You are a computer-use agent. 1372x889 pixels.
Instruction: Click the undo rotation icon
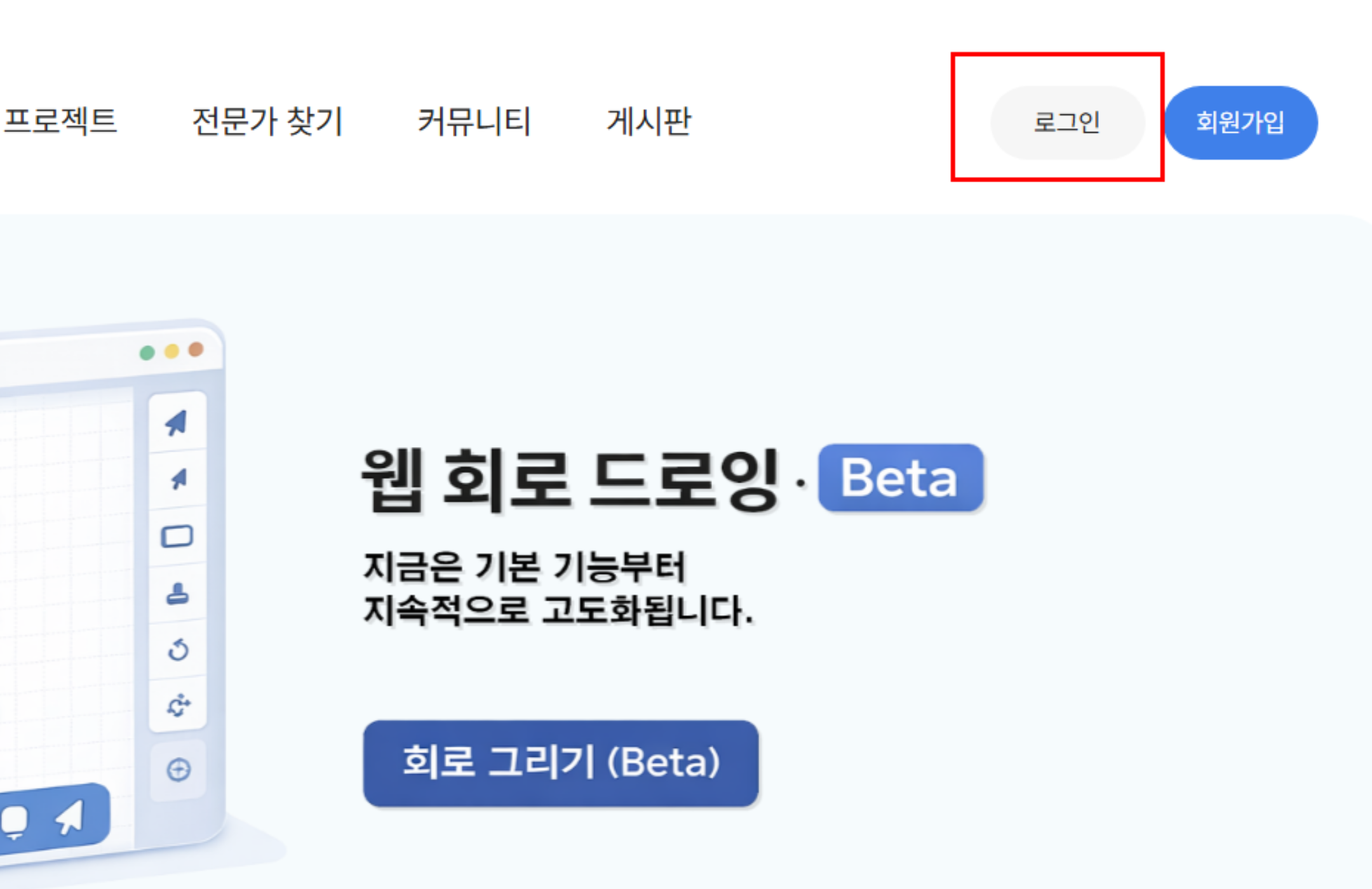point(178,649)
